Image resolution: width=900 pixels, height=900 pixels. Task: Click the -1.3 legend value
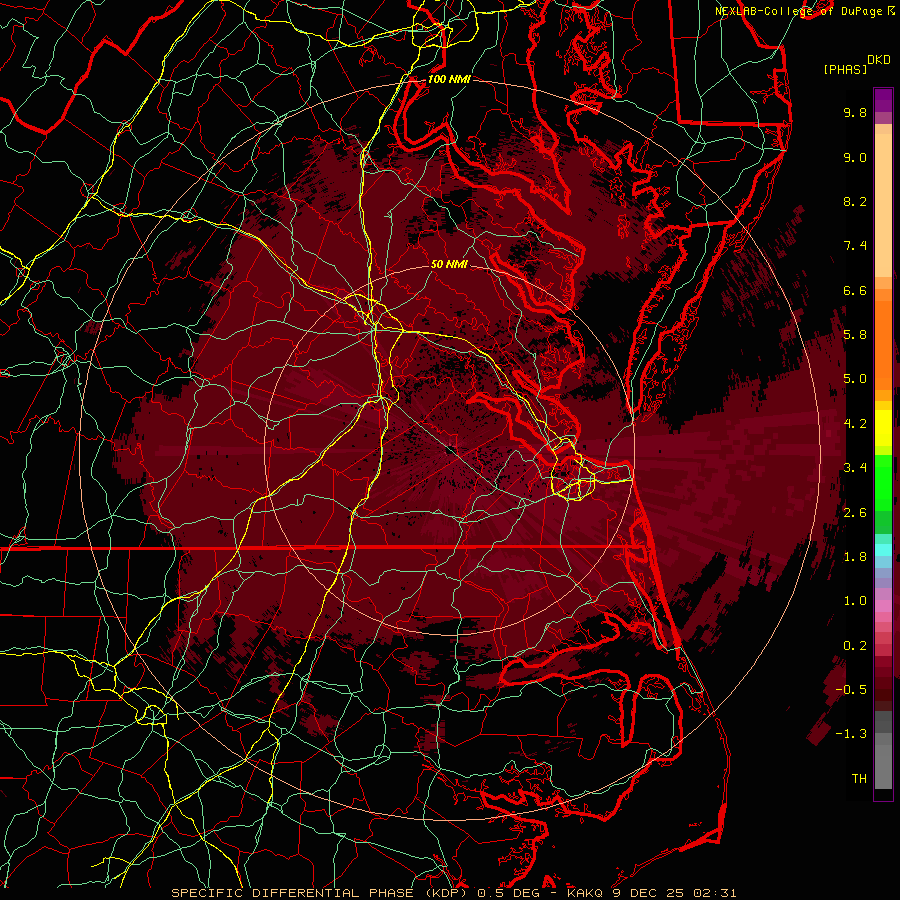pyautogui.click(x=851, y=734)
